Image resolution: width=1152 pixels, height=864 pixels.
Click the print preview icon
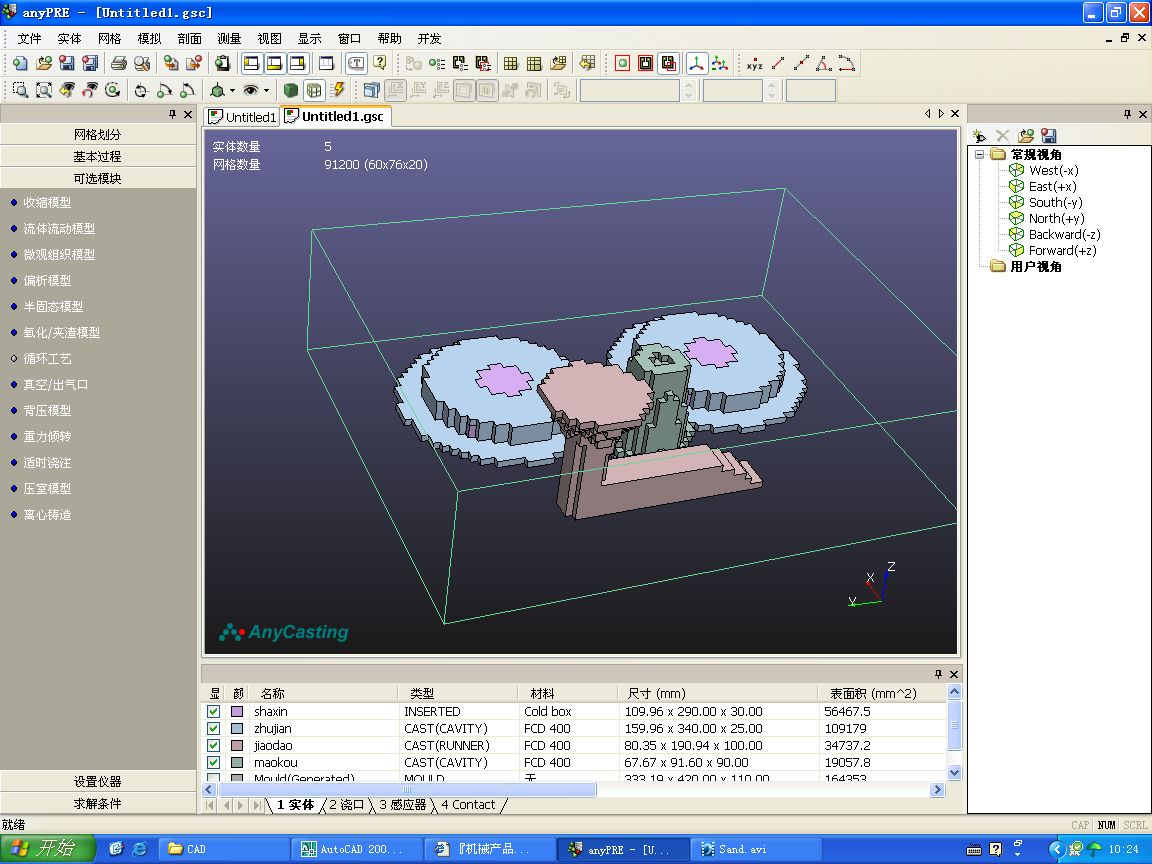point(142,63)
